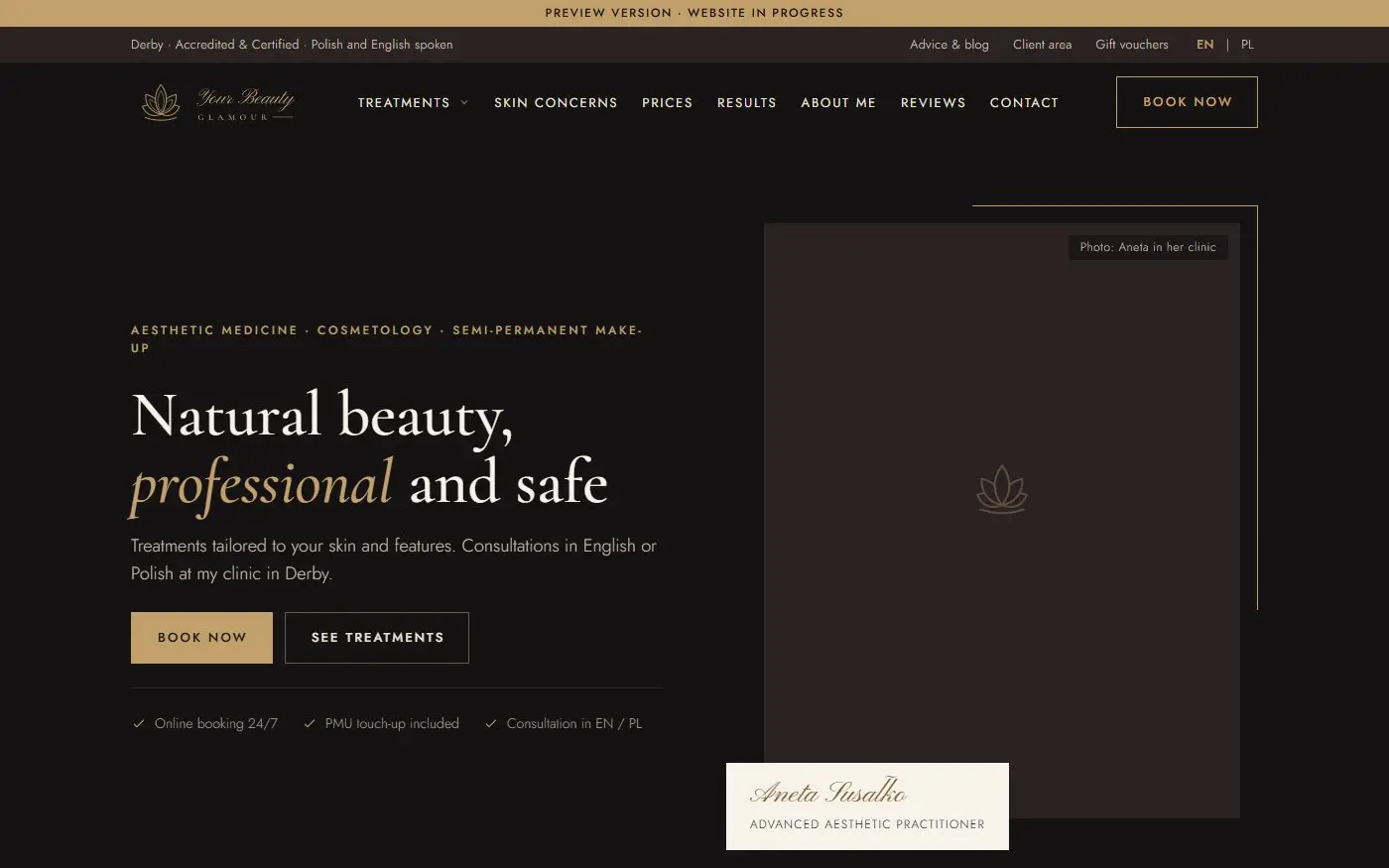Viewport: 1389px width, 868px height.
Task: Open the Skin Concerns menu item
Action: (556, 103)
